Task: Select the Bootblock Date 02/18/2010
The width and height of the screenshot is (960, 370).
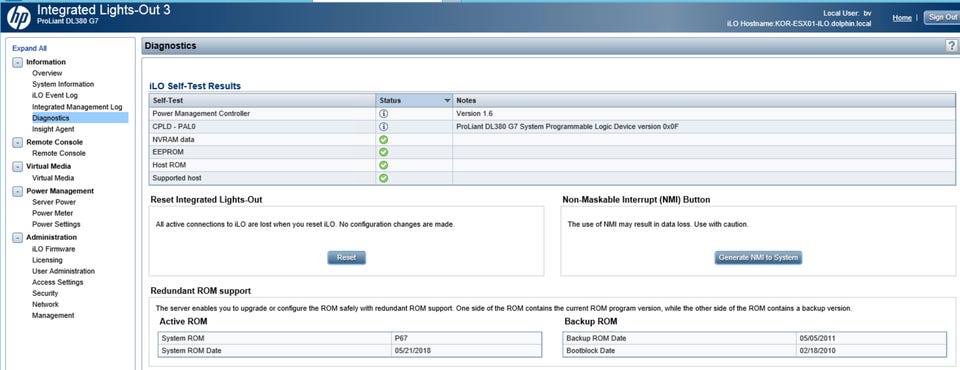Action: pos(817,350)
